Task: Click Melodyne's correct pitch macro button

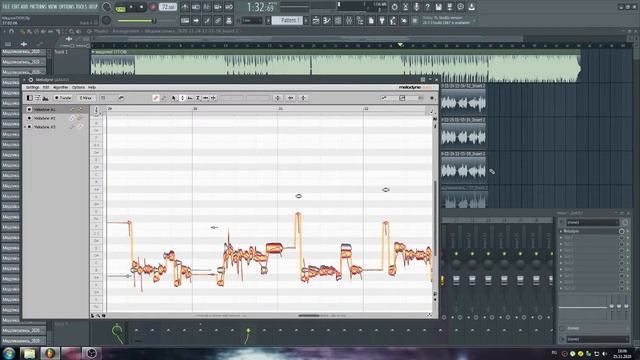Action: 278,98
